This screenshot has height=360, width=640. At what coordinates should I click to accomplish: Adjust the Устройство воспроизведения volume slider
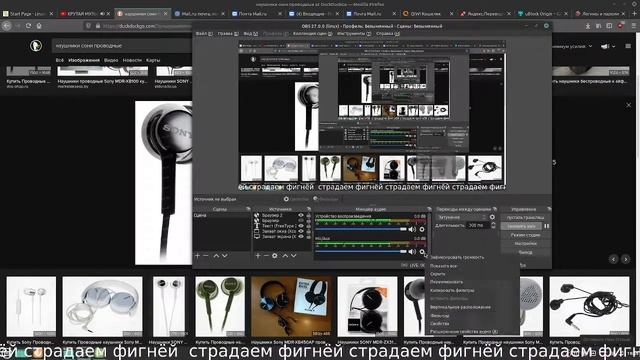(361, 229)
